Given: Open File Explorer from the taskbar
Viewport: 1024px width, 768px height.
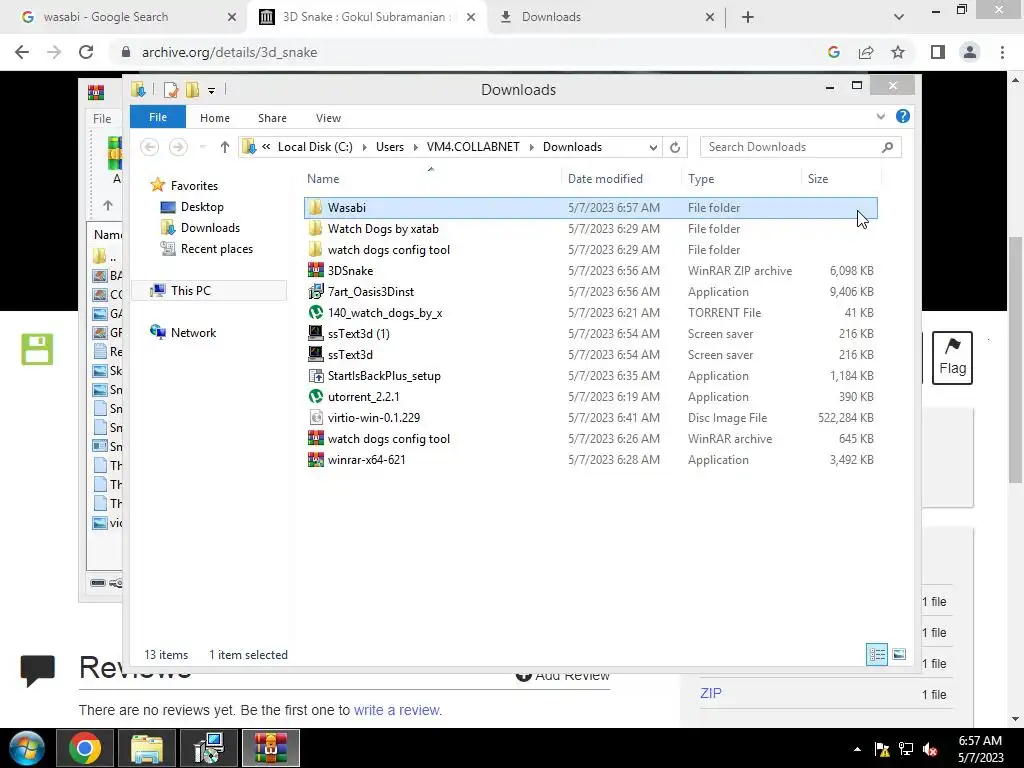Looking at the screenshot, I should (x=147, y=748).
